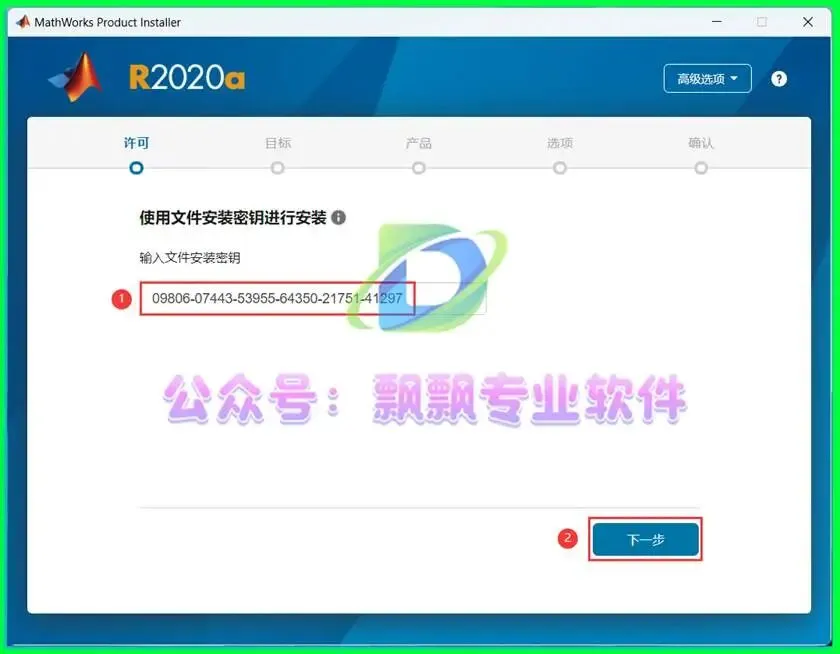Select the 选项 step tab
Screen dimensions: 840x654
(x=560, y=143)
